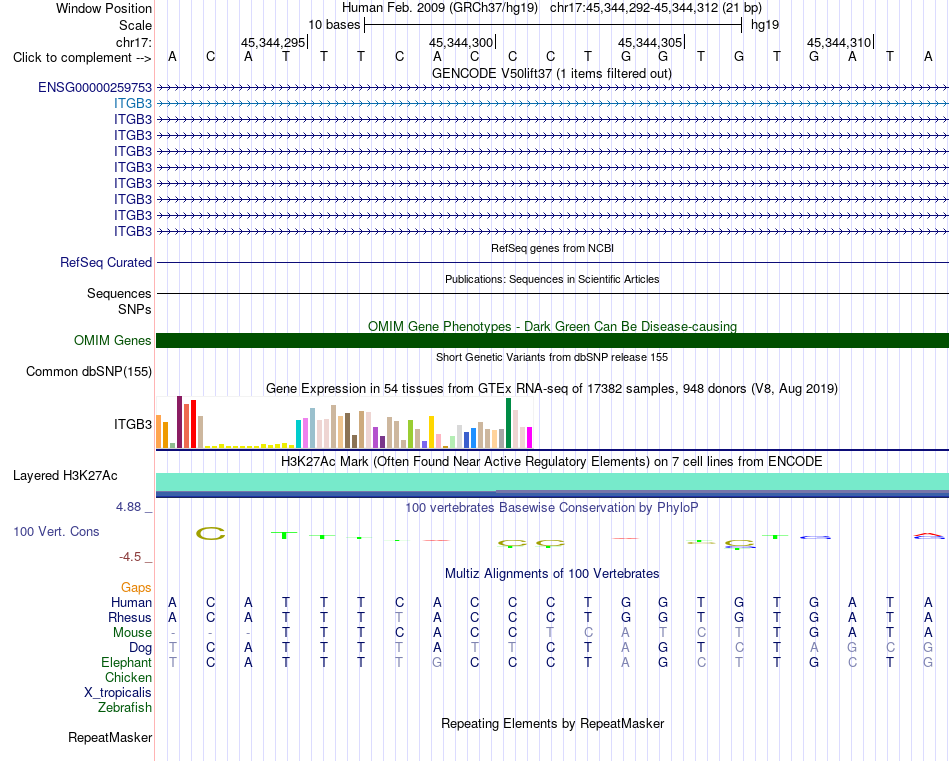Viewport: 950px width, 761px height.
Task: Click the dark green OMIM Genes bar
Action: [552, 341]
